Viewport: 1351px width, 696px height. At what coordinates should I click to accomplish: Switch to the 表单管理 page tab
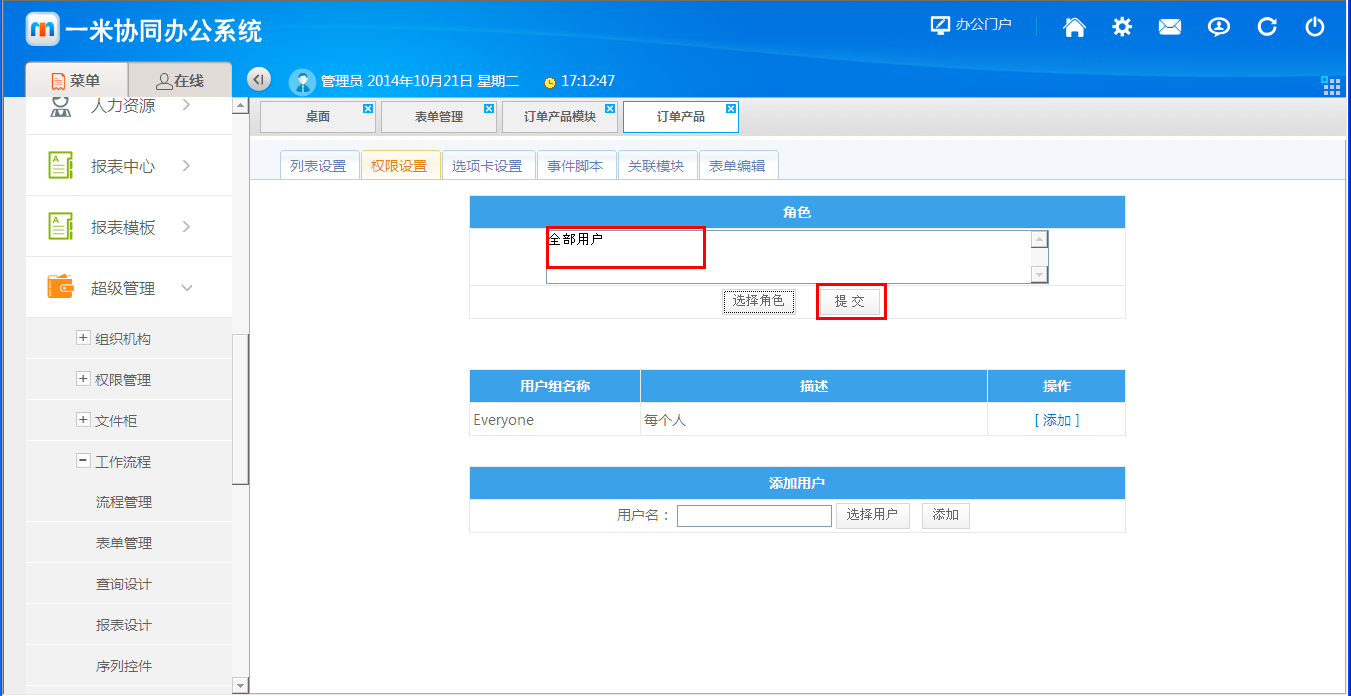pos(439,117)
